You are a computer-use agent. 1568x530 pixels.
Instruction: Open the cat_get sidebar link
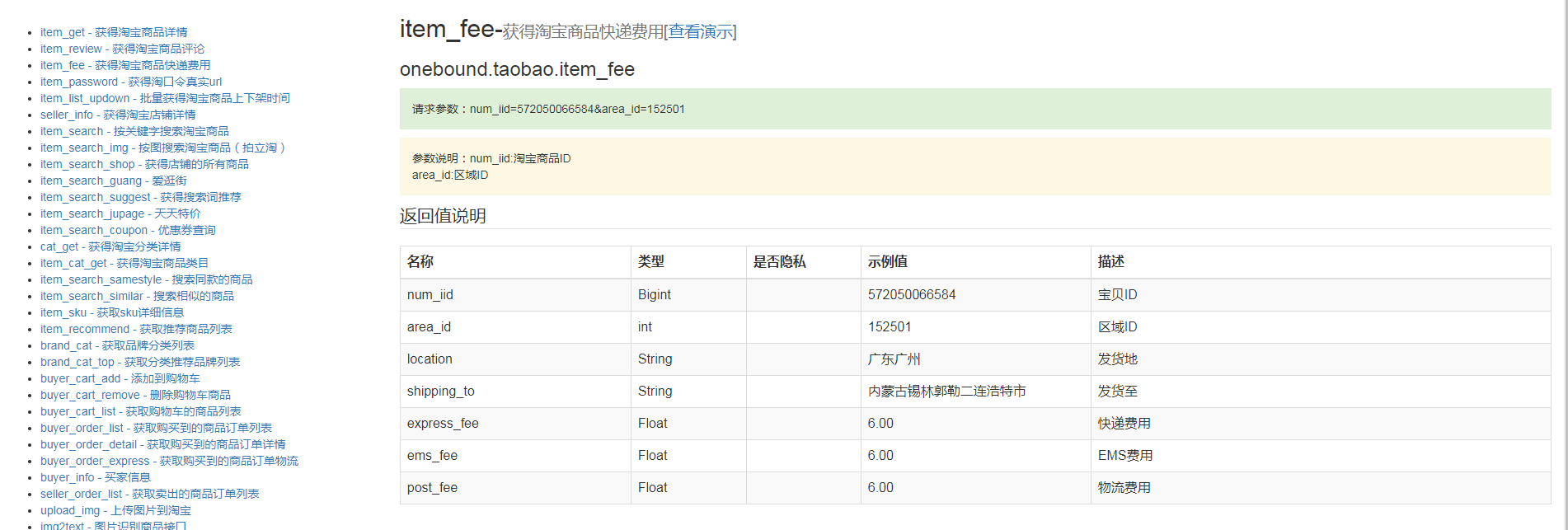pyautogui.click(x=110, y=246)
